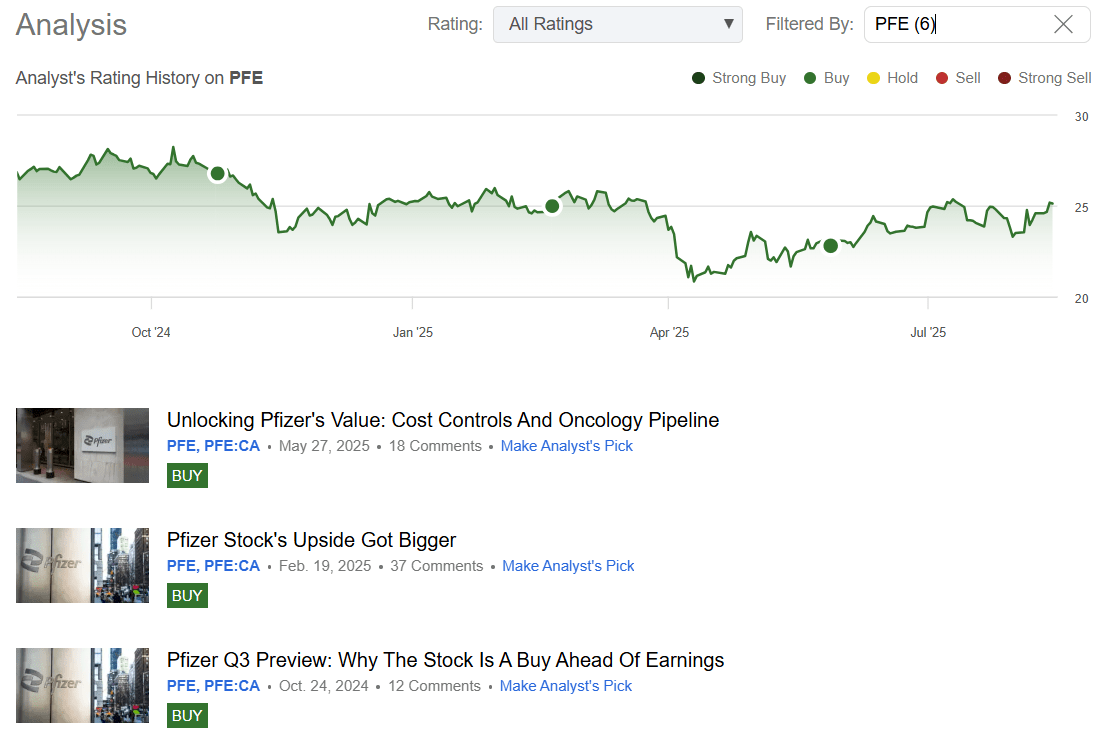
Task: Click the green Buy marker near Jun '25
Action: (830, 246)
